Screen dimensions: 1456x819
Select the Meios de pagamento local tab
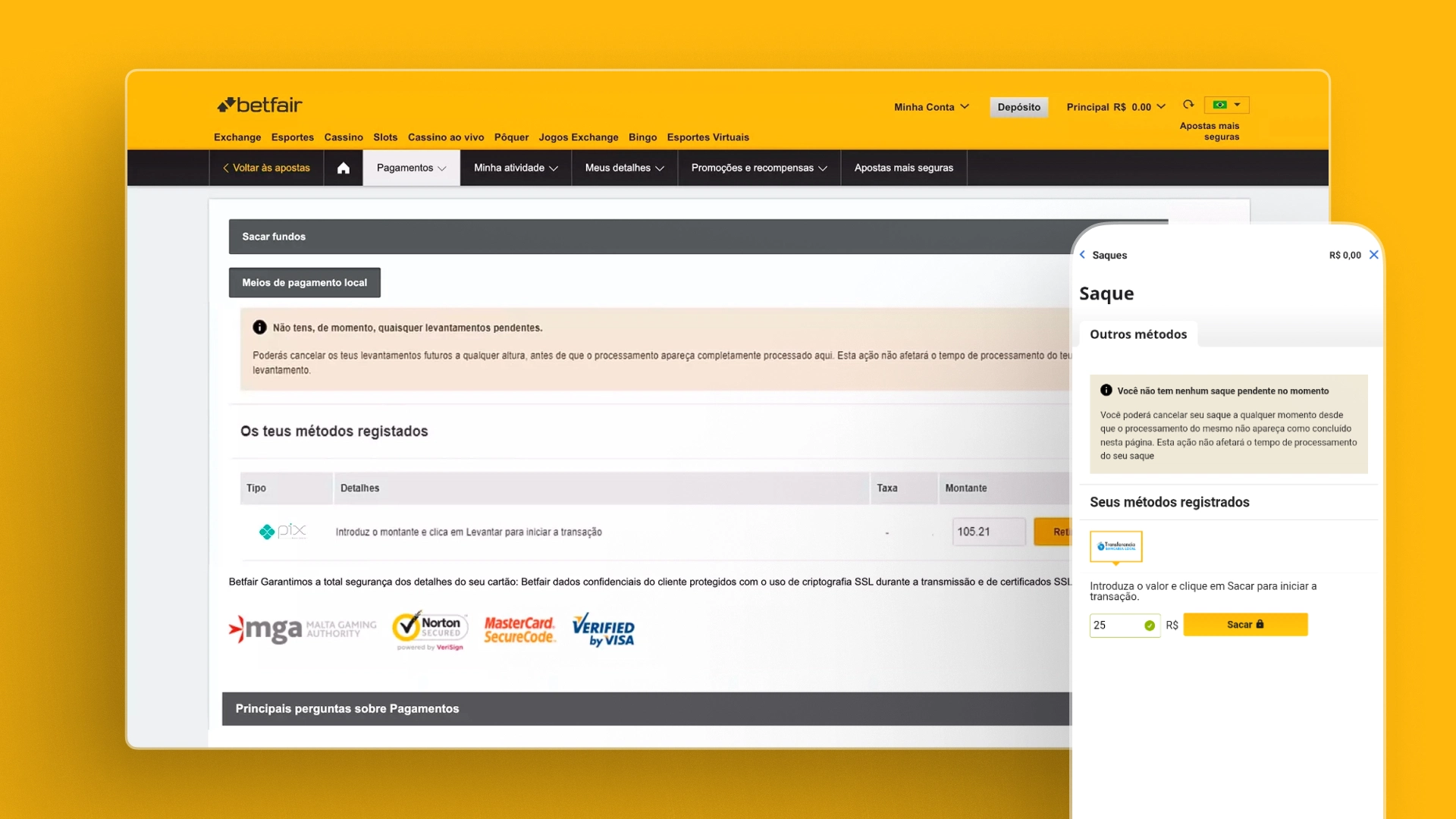303,282
